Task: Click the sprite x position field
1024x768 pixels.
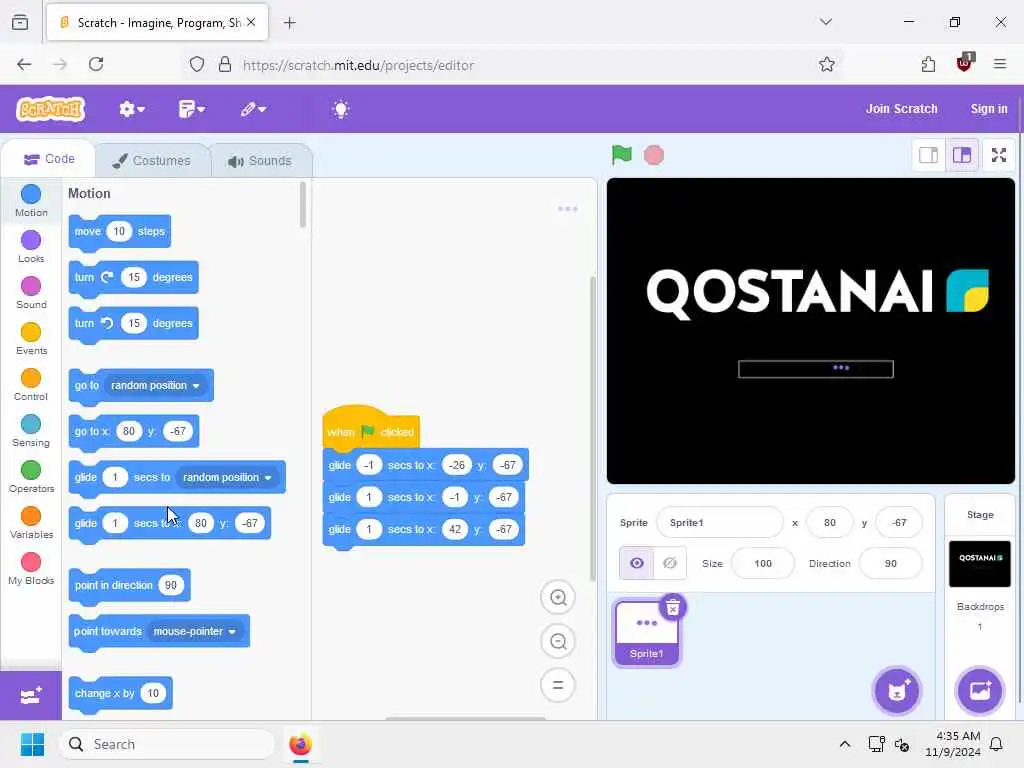Action: click(829, 522)
